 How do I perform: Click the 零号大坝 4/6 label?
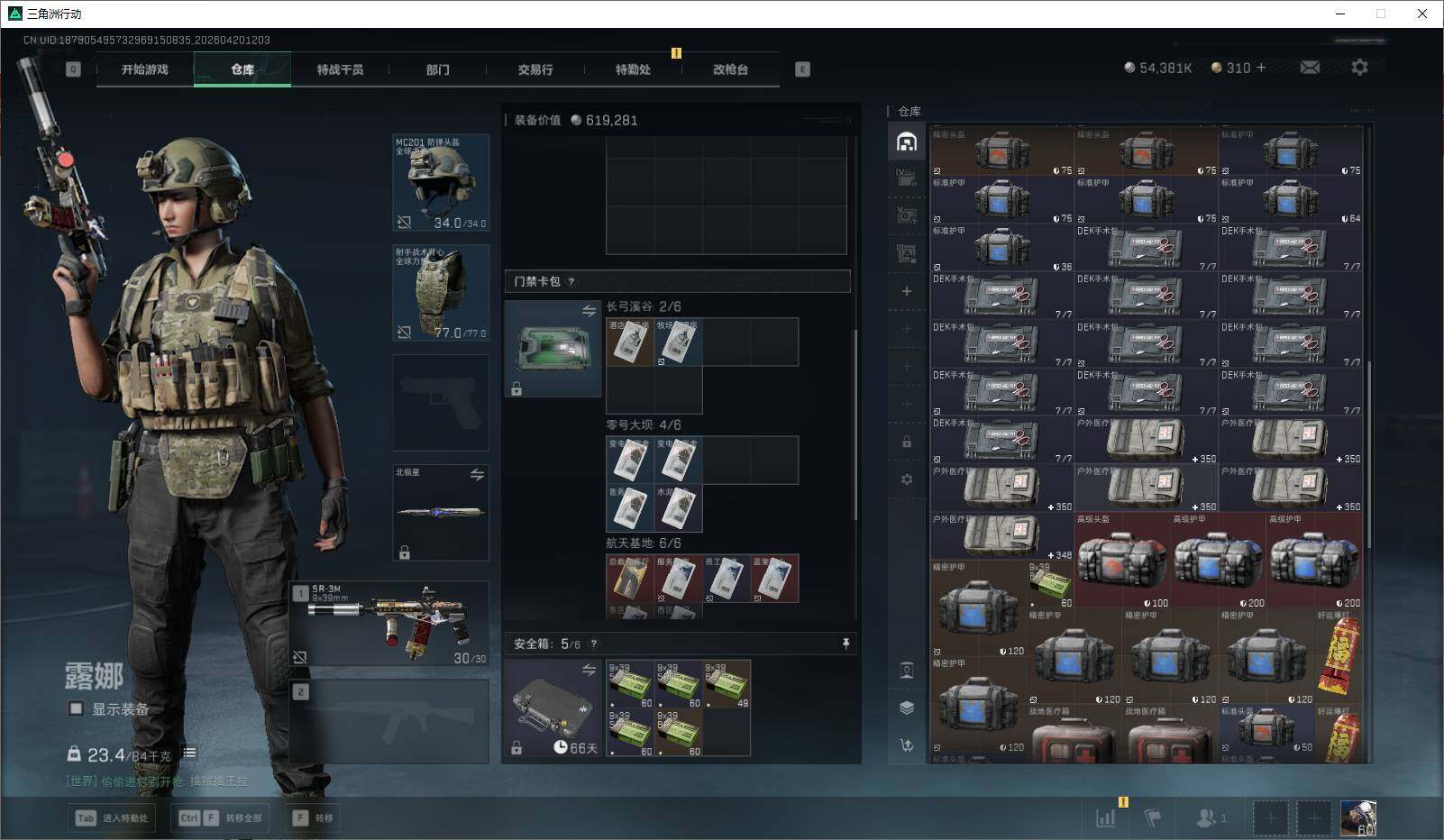(644, 425)
